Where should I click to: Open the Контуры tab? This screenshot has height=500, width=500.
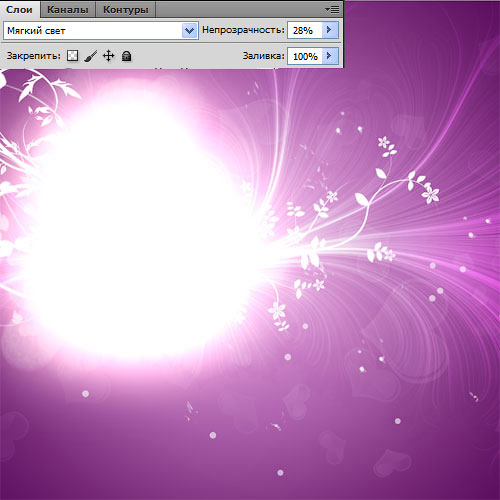[126, 9]
